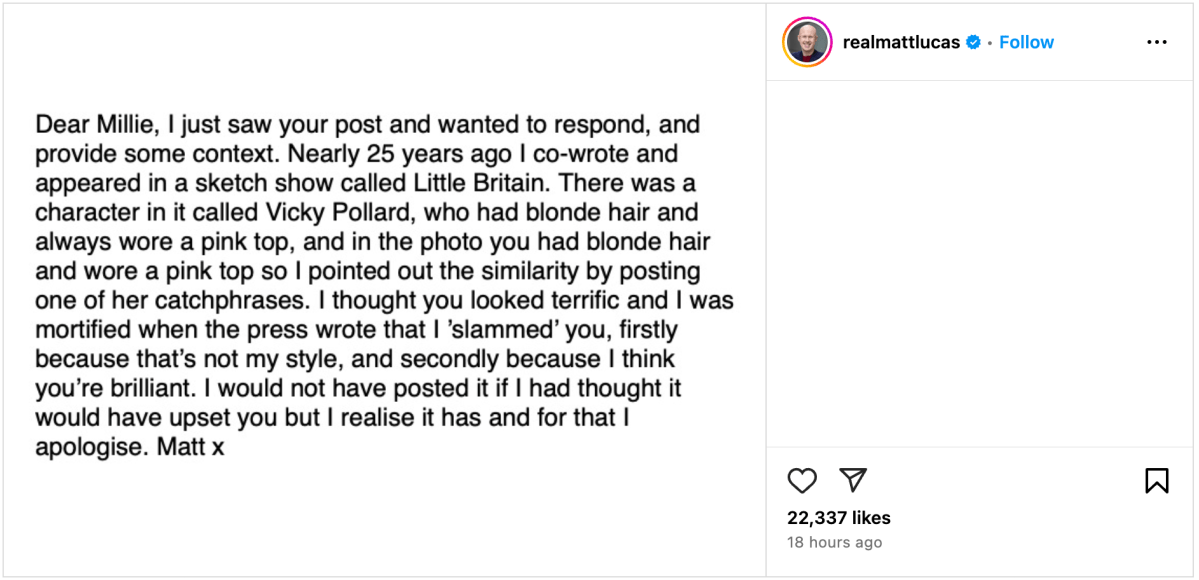Follow realmattlucas
1199x580 pixels.
(x=1026, y=42)
